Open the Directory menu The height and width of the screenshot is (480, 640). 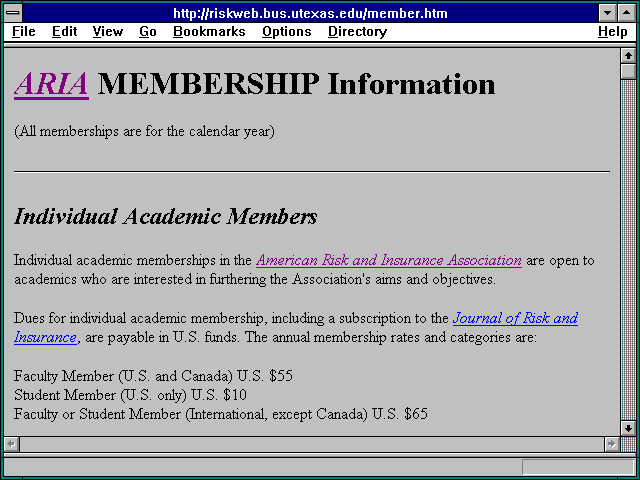[x=358, y=31]
